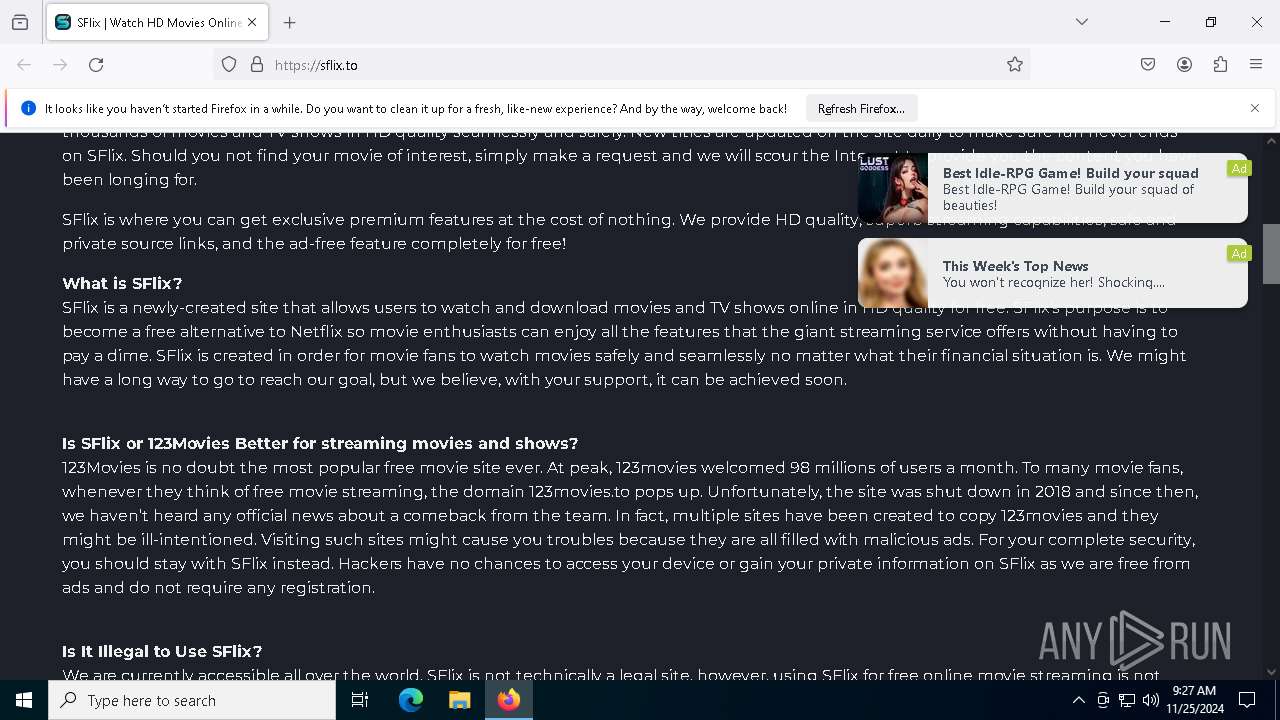This screenshot has width=1280, height=720.
Task: Open a new tab with plus button
Action: (x=290, y=22)
